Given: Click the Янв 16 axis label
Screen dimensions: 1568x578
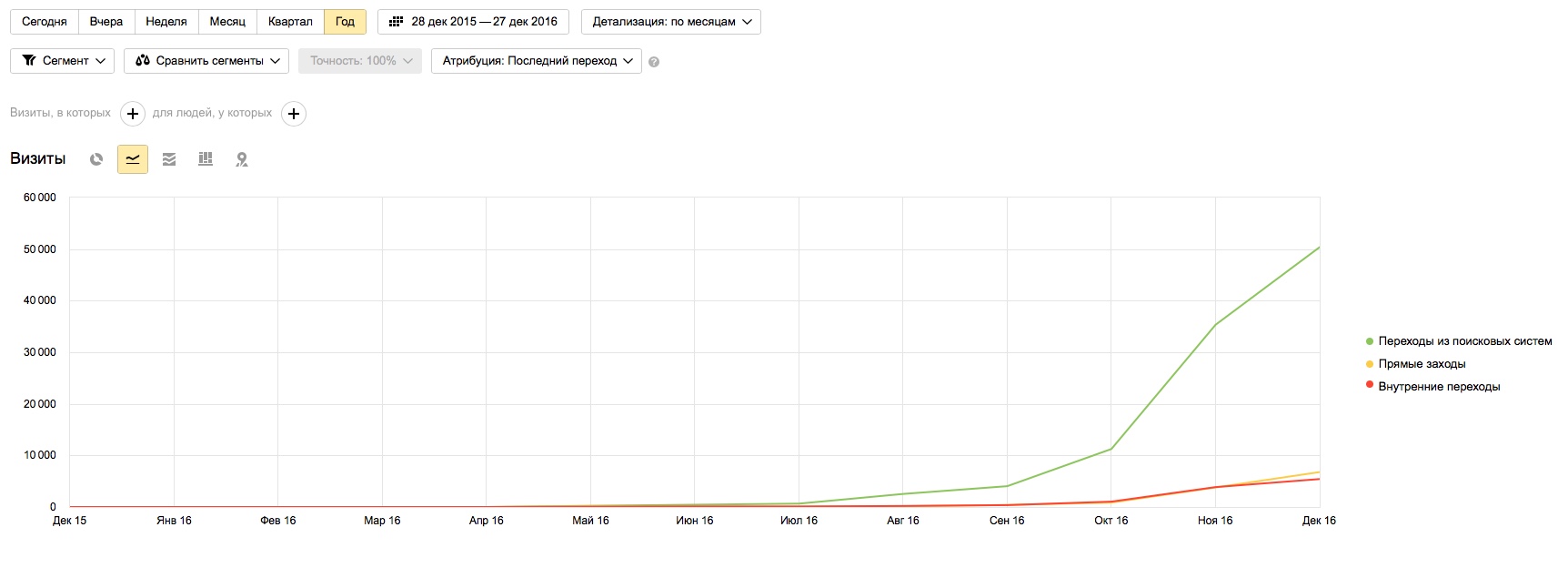Looking at the screenshot, I should 174,521.
